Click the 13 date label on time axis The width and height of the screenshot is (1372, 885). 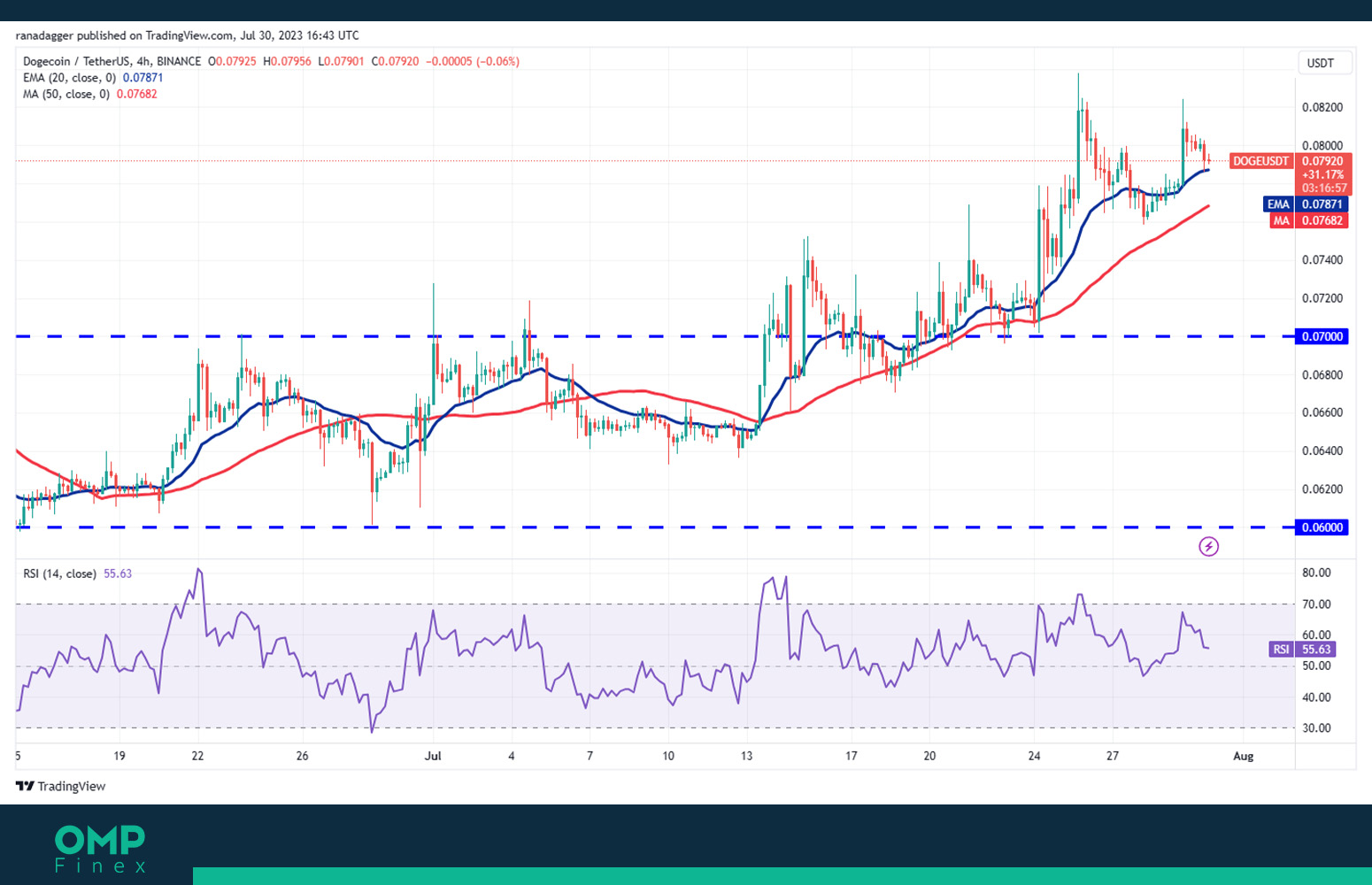tap(747, 756)
